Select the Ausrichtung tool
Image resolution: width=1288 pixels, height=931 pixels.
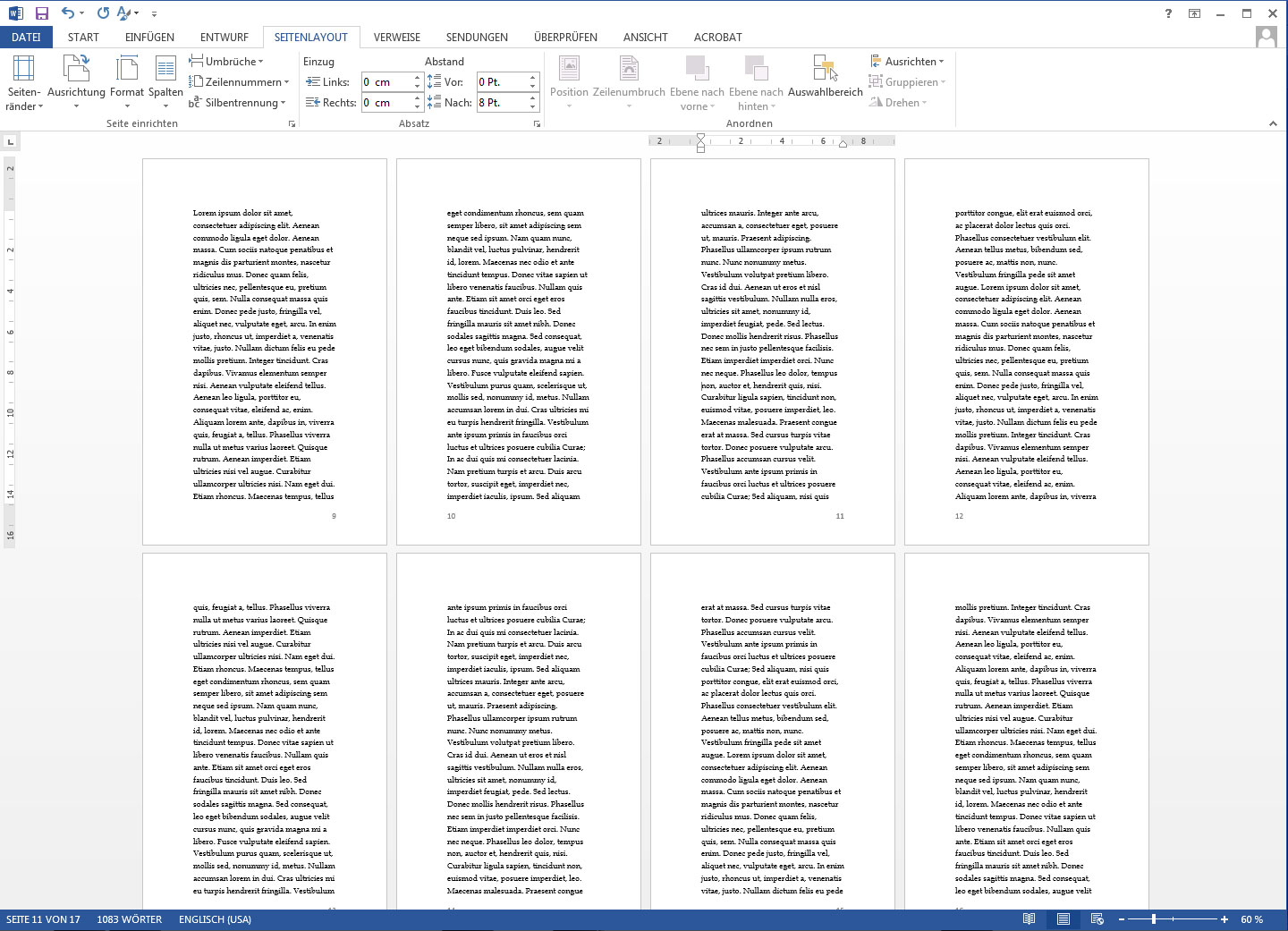point(76,80)
